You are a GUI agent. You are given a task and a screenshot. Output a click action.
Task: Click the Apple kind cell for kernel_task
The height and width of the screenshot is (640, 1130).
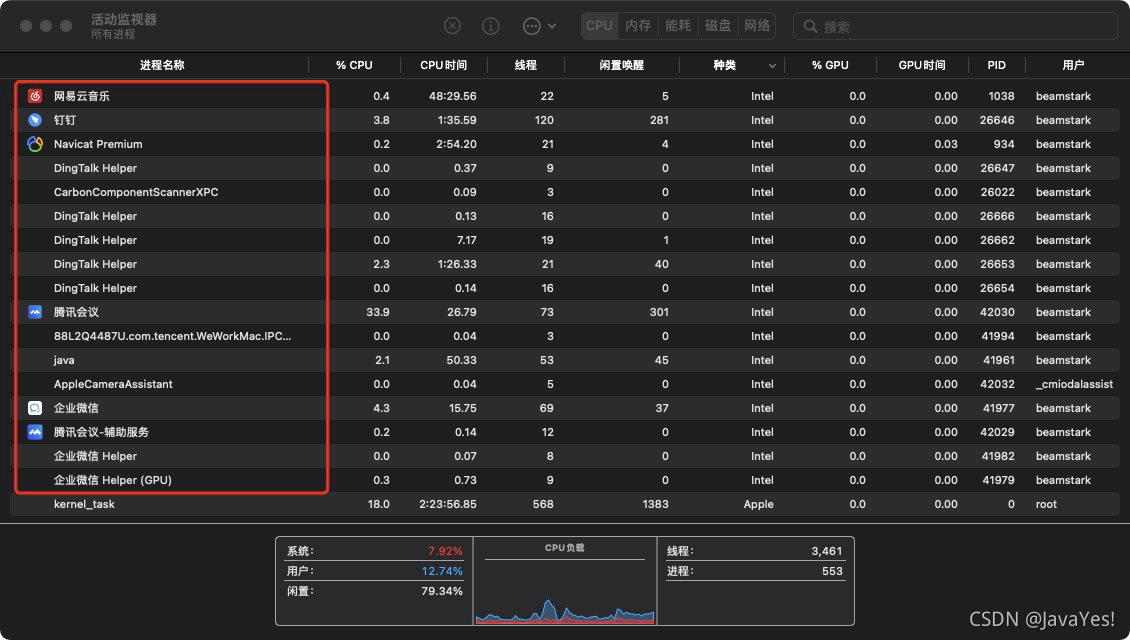758,504
